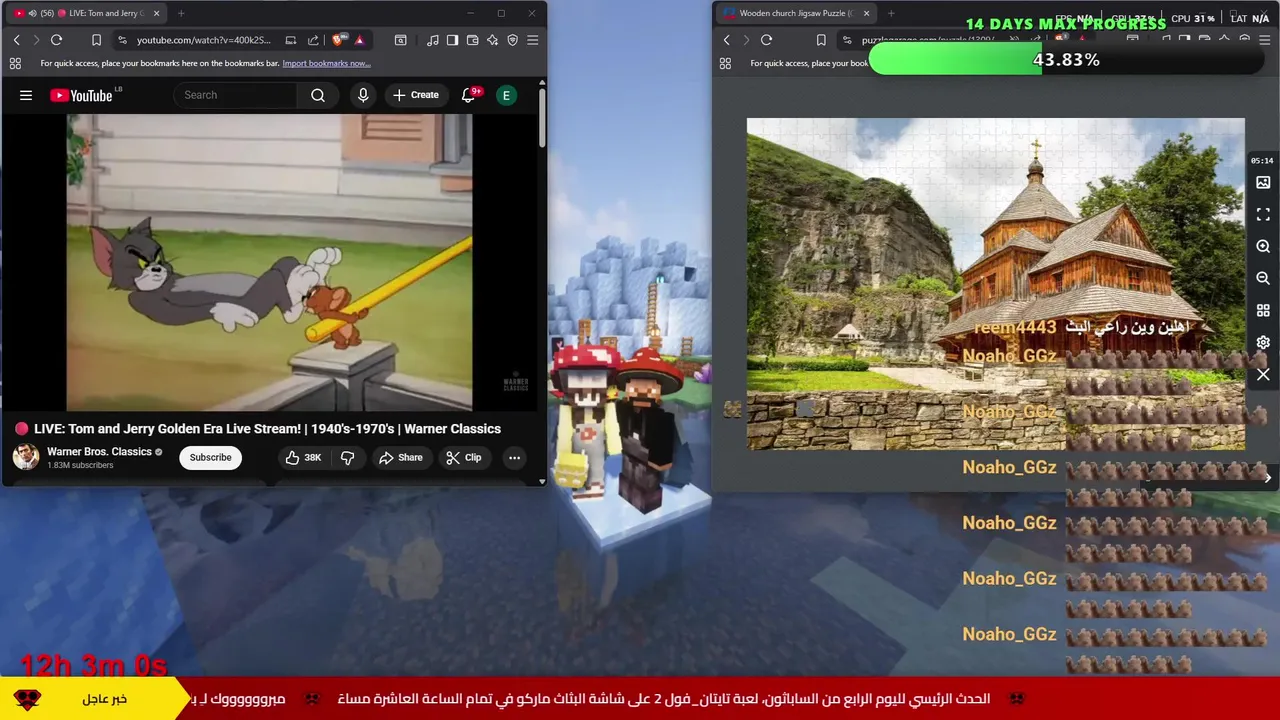Go to the YouTube home logo
Image resolution: width=1280 pixels, height=720 pixels.
tap(82, 95)
